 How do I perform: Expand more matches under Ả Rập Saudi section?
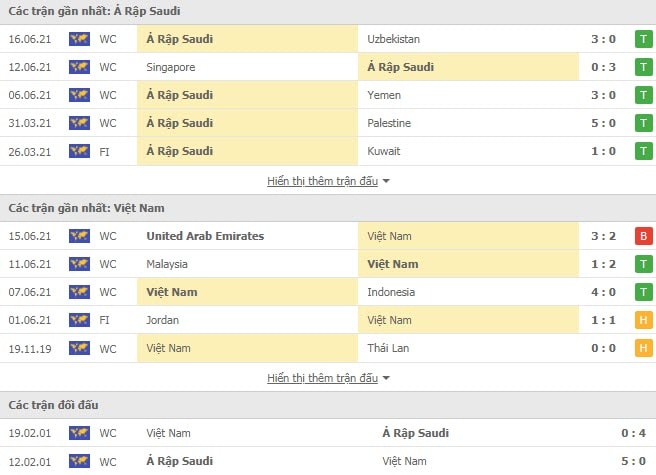tap(323, 181)
